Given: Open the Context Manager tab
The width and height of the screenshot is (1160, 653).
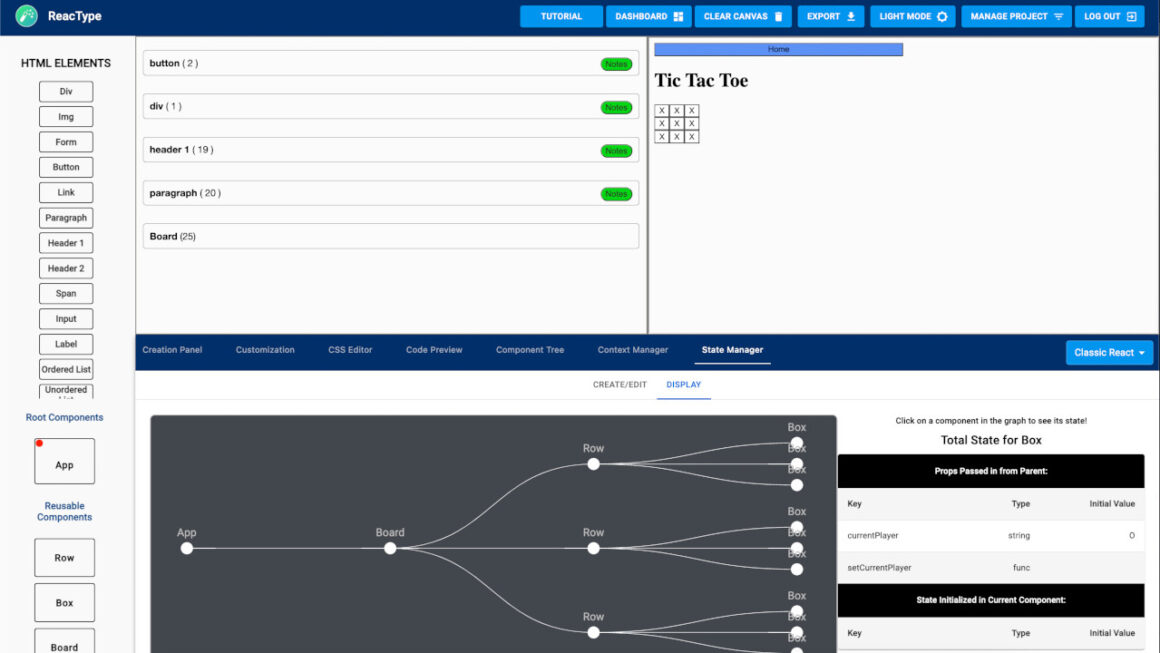Looking at the screenshot, I should 632,350.
